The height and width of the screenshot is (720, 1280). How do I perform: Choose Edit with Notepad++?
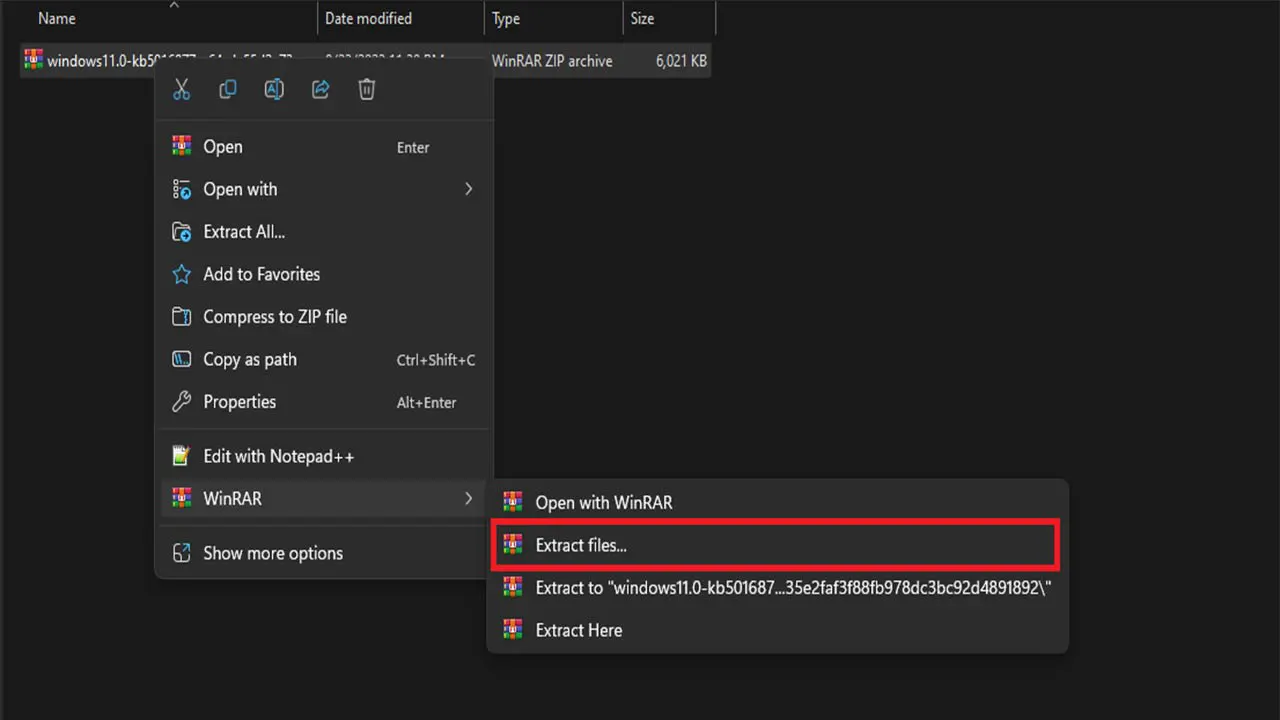point(278,456)
